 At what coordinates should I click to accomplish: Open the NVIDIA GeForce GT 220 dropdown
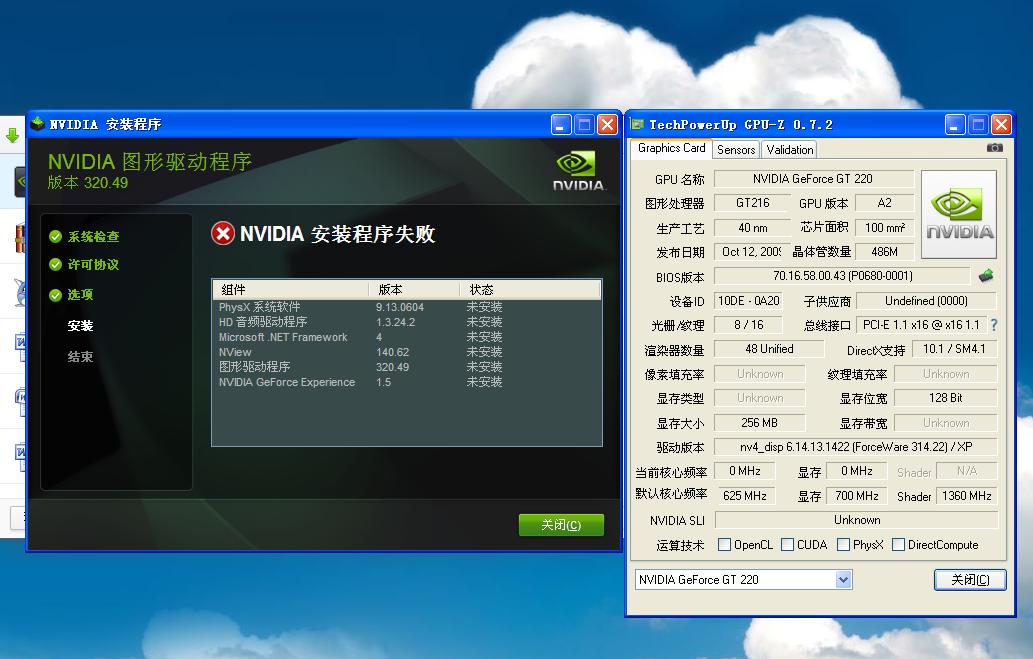pos(843,580)
